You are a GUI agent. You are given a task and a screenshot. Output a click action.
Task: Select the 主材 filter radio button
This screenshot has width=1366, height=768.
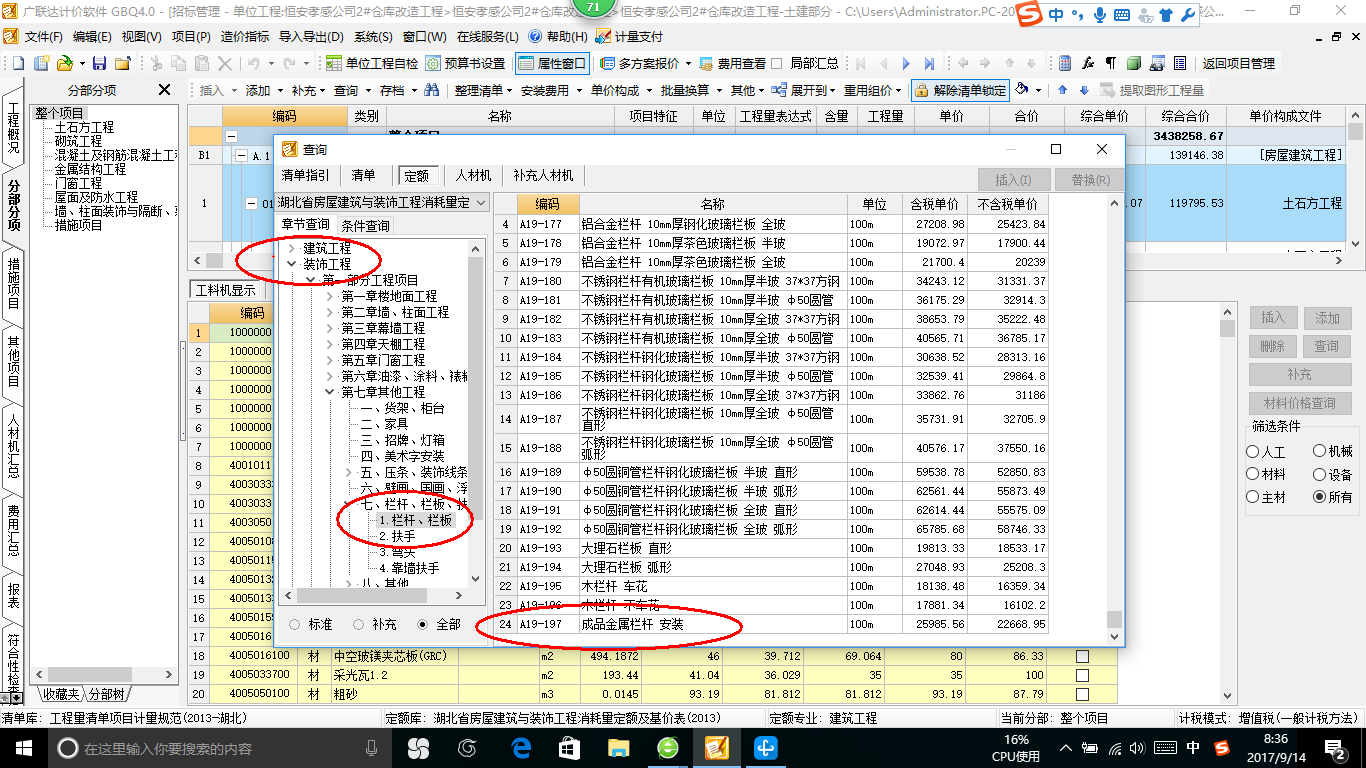pyautogui.click(x=1253, y=497)
